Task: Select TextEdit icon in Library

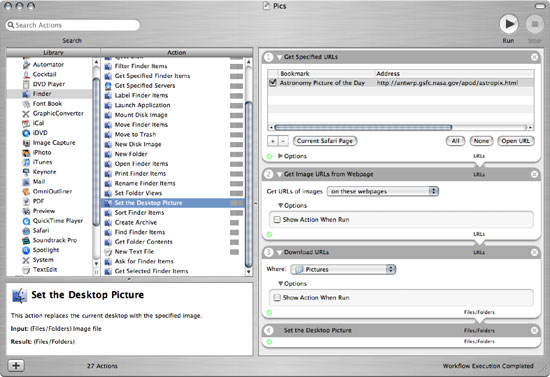Action: click(x=26, y=270)
